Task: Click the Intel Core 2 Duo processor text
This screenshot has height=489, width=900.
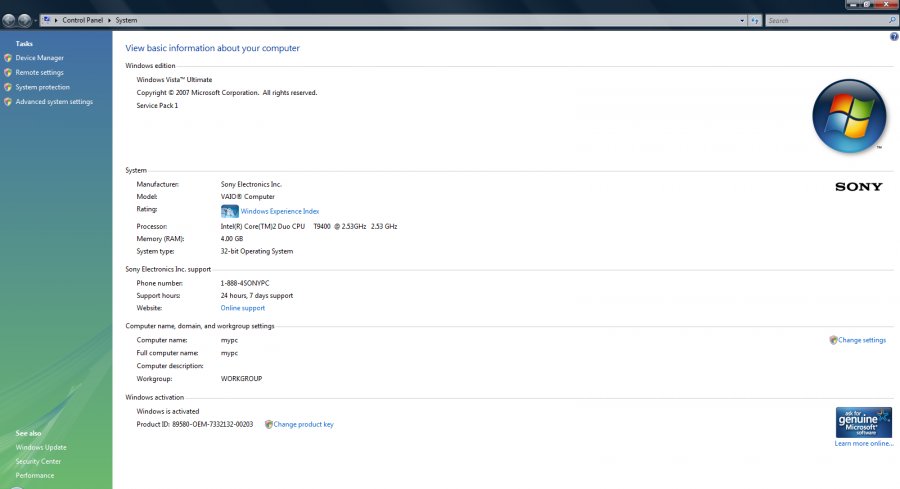Action: point(309,227)
